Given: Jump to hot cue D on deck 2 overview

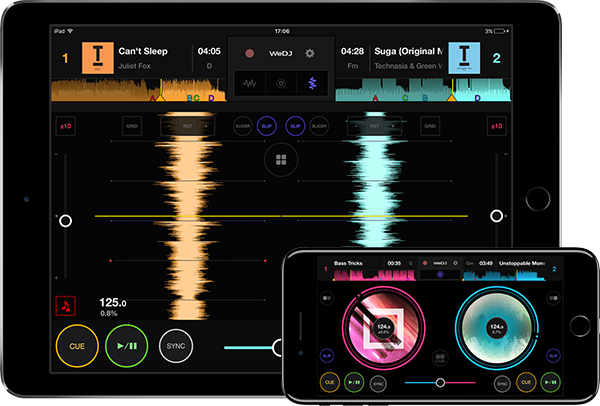Looking at the screenshot, I should click(x=478, y=98).
